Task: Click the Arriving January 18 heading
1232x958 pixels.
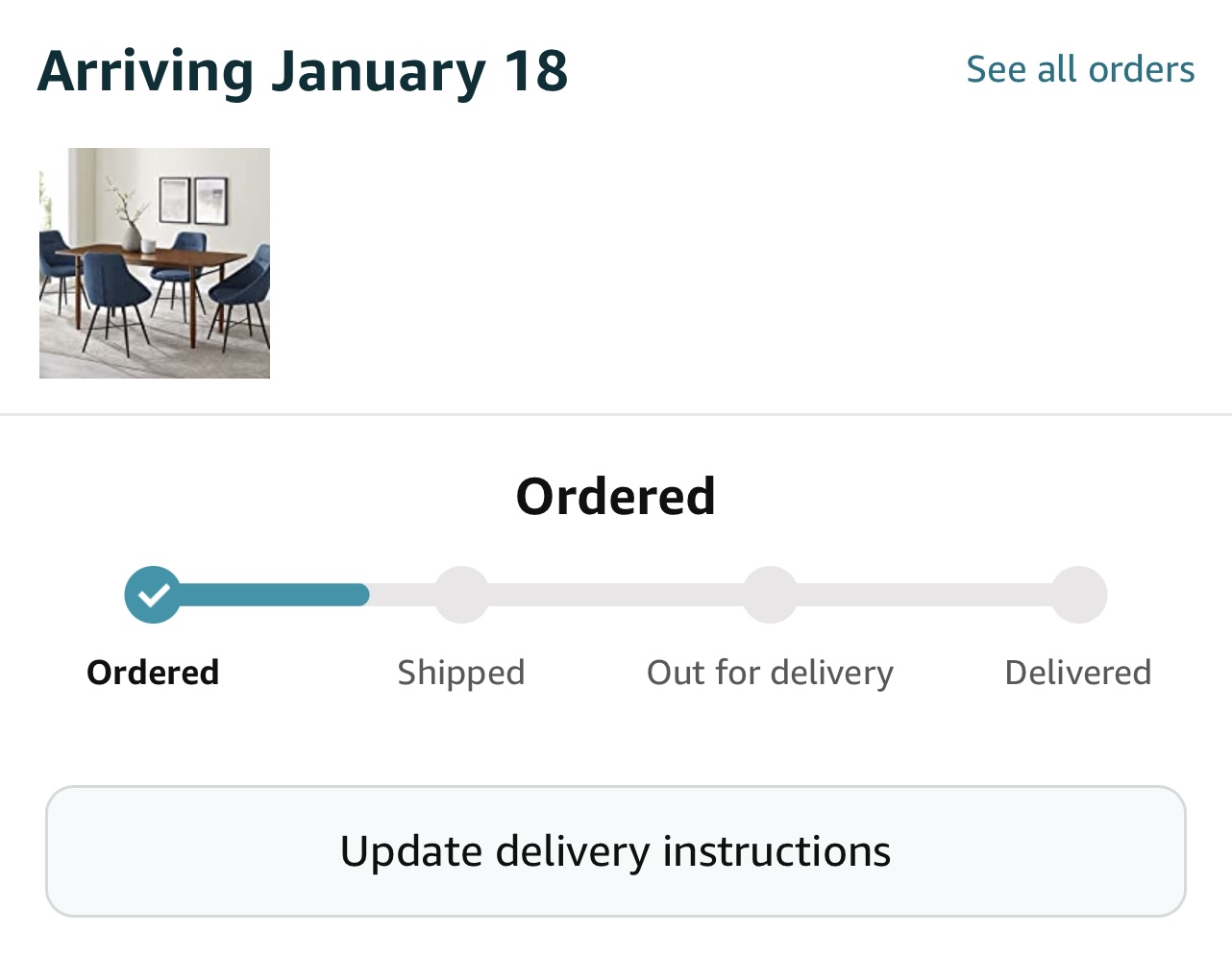Action: [303, 71]
